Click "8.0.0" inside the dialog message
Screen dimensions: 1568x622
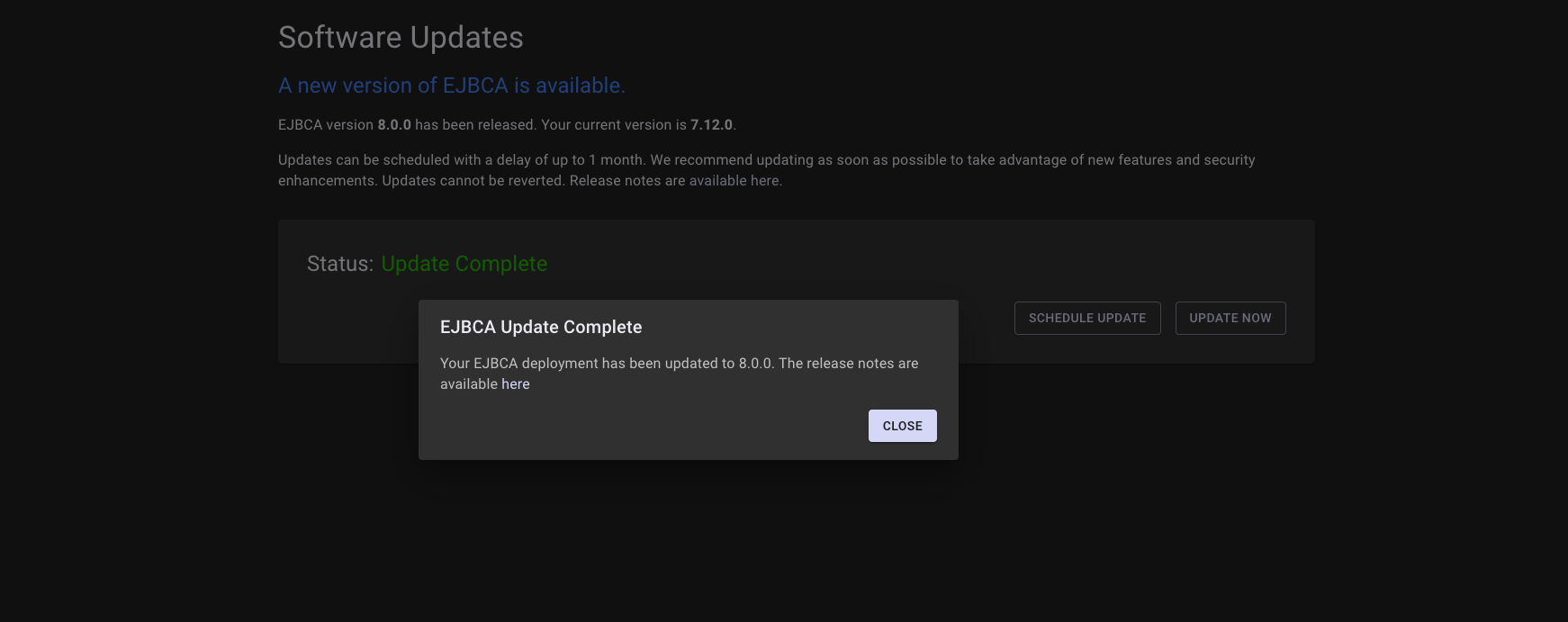pos(755,364)
